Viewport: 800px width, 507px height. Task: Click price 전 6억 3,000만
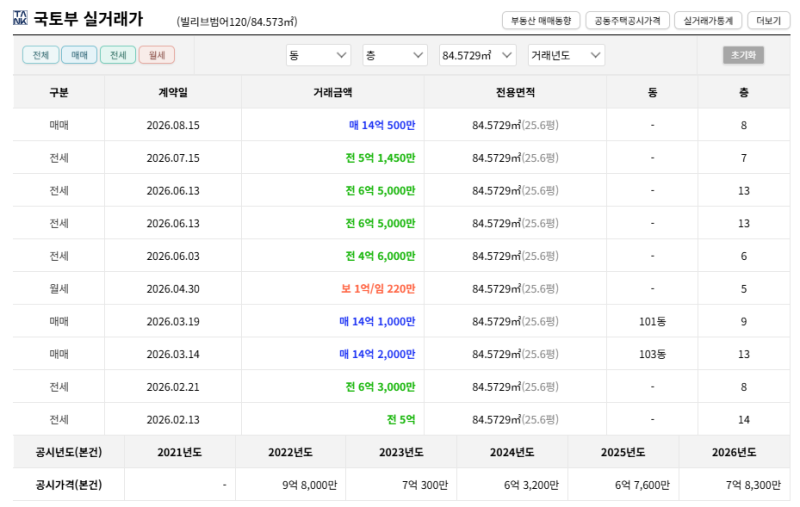pos(381,387)
